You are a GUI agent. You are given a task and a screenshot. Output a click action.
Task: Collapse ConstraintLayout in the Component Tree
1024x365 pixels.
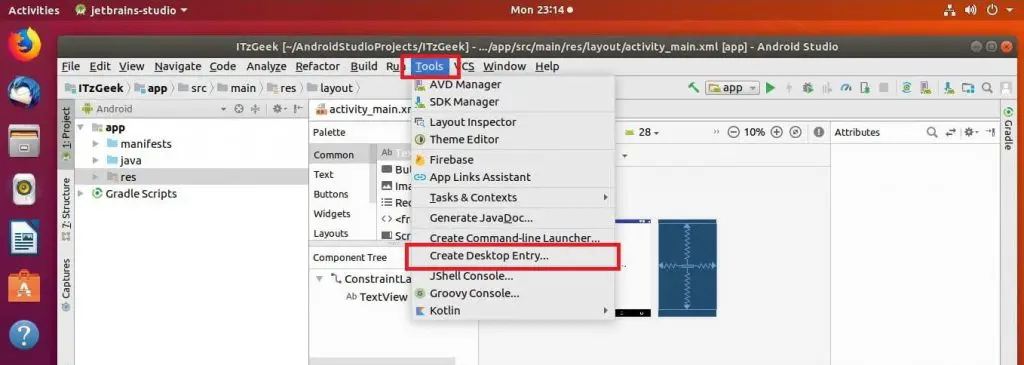(319, 279)
